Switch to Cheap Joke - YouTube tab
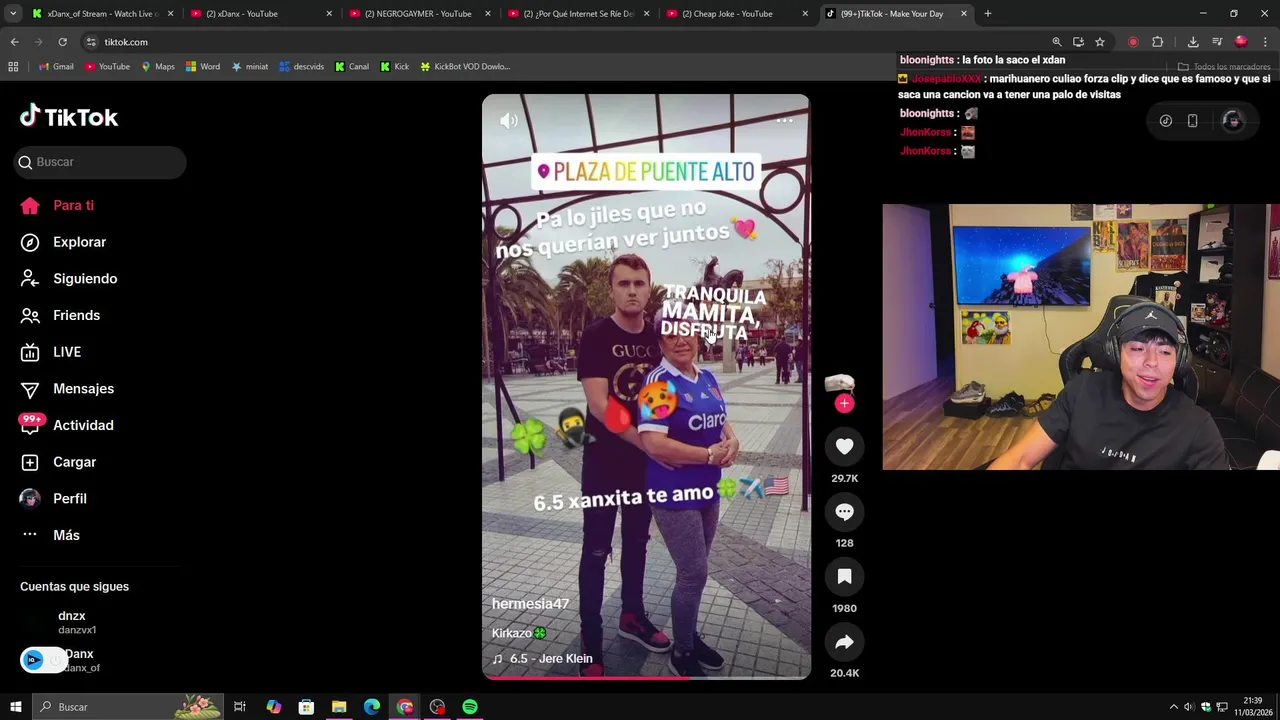1280x720 pixels. coord(739,14)
